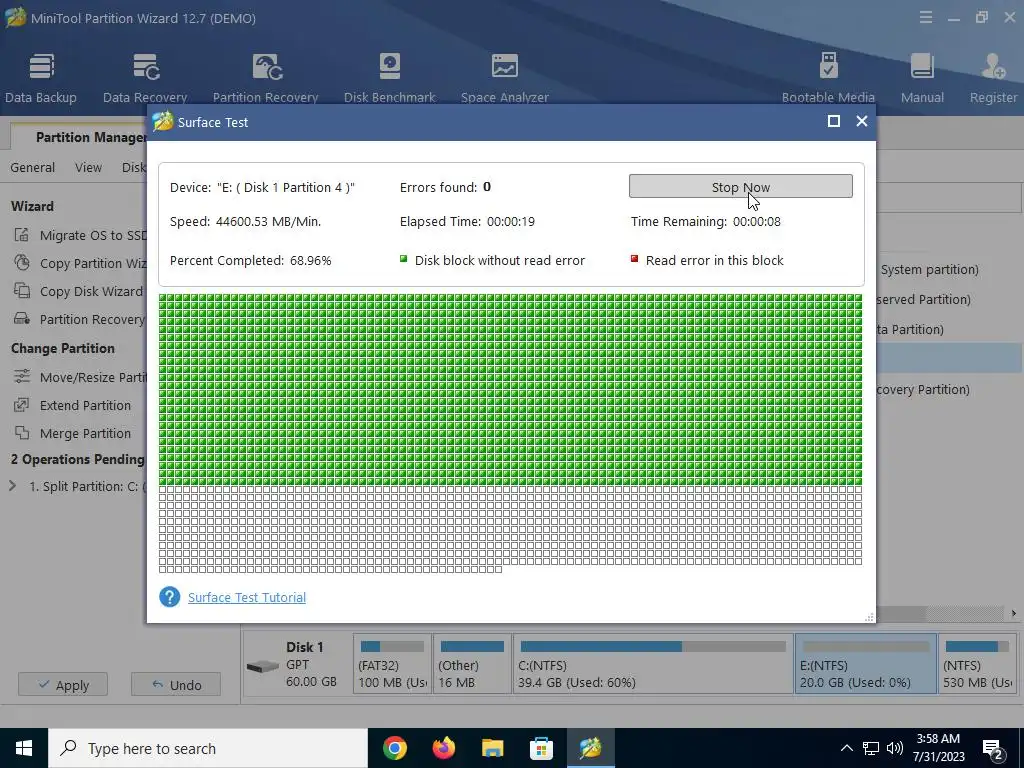Screen dimensions: 1024x768
Task: Open the hamburger menu in the title bar
Action: pos(925,18)
